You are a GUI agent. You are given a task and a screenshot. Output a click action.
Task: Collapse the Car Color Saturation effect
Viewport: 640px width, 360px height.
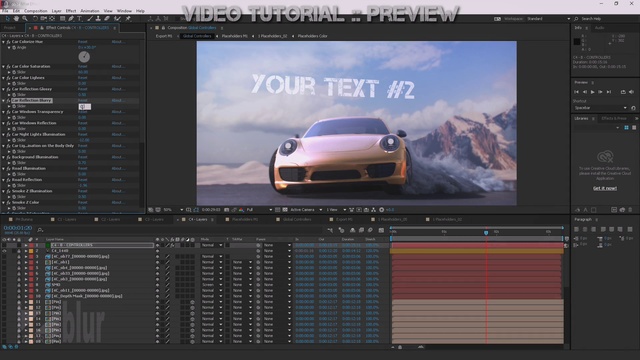click(x=4, y=67)
